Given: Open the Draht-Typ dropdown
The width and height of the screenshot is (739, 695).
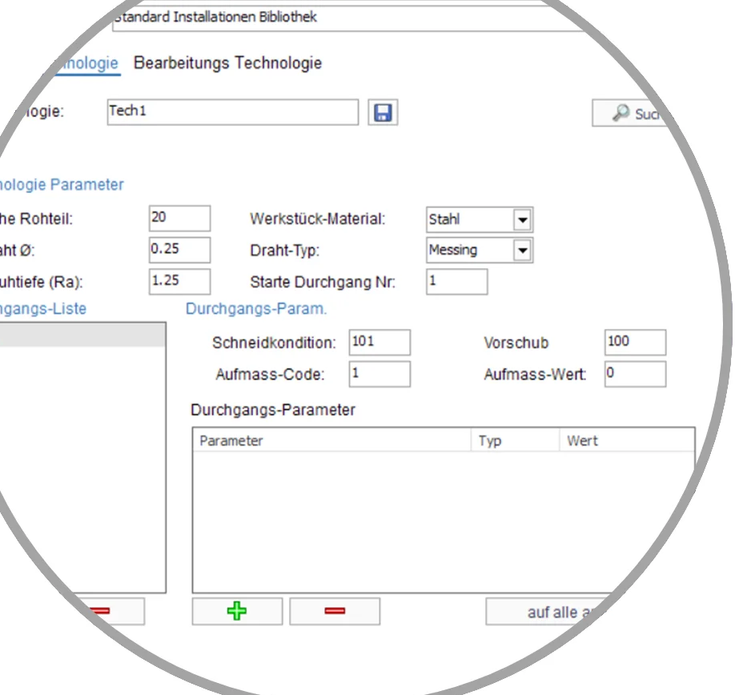Looking at the screenshot, I should coord(522,250).
